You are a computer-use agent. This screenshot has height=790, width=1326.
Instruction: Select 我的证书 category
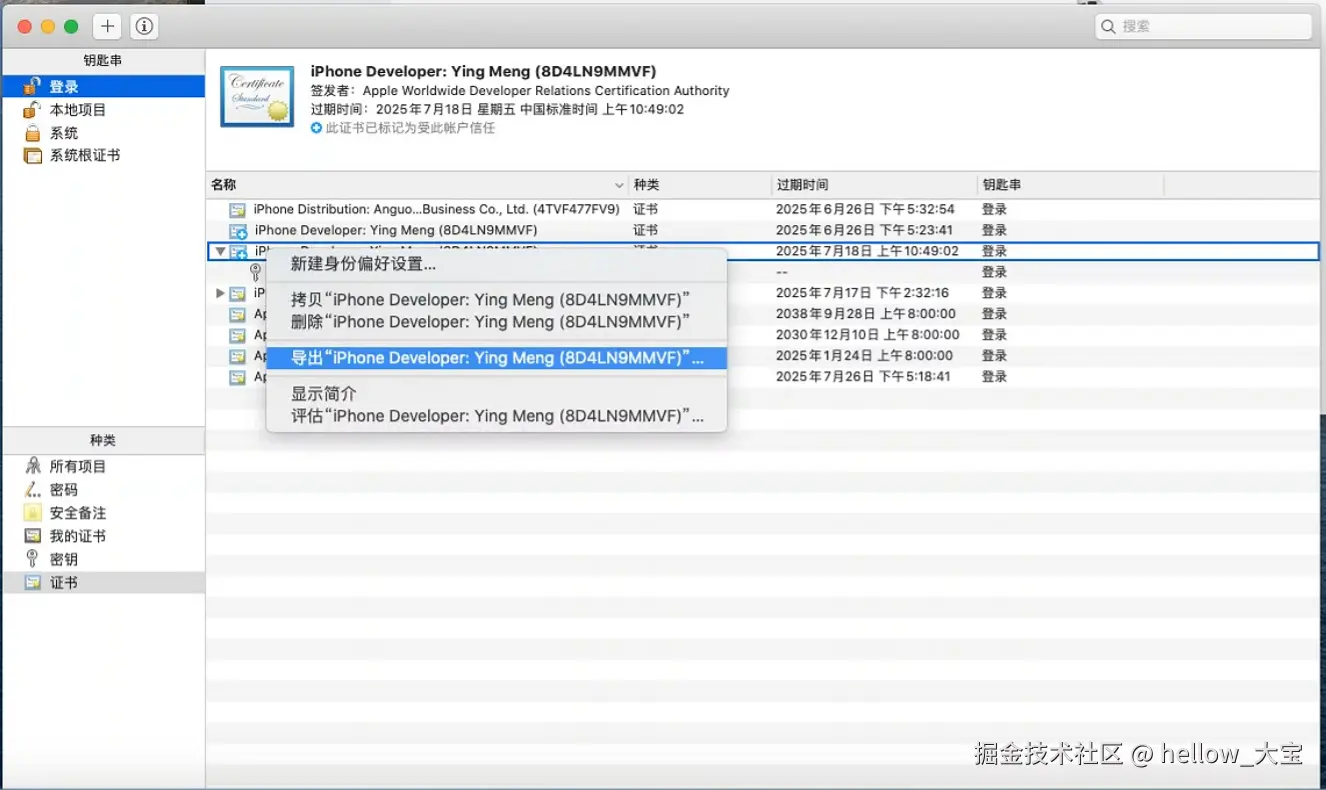(x=104, y=536)
